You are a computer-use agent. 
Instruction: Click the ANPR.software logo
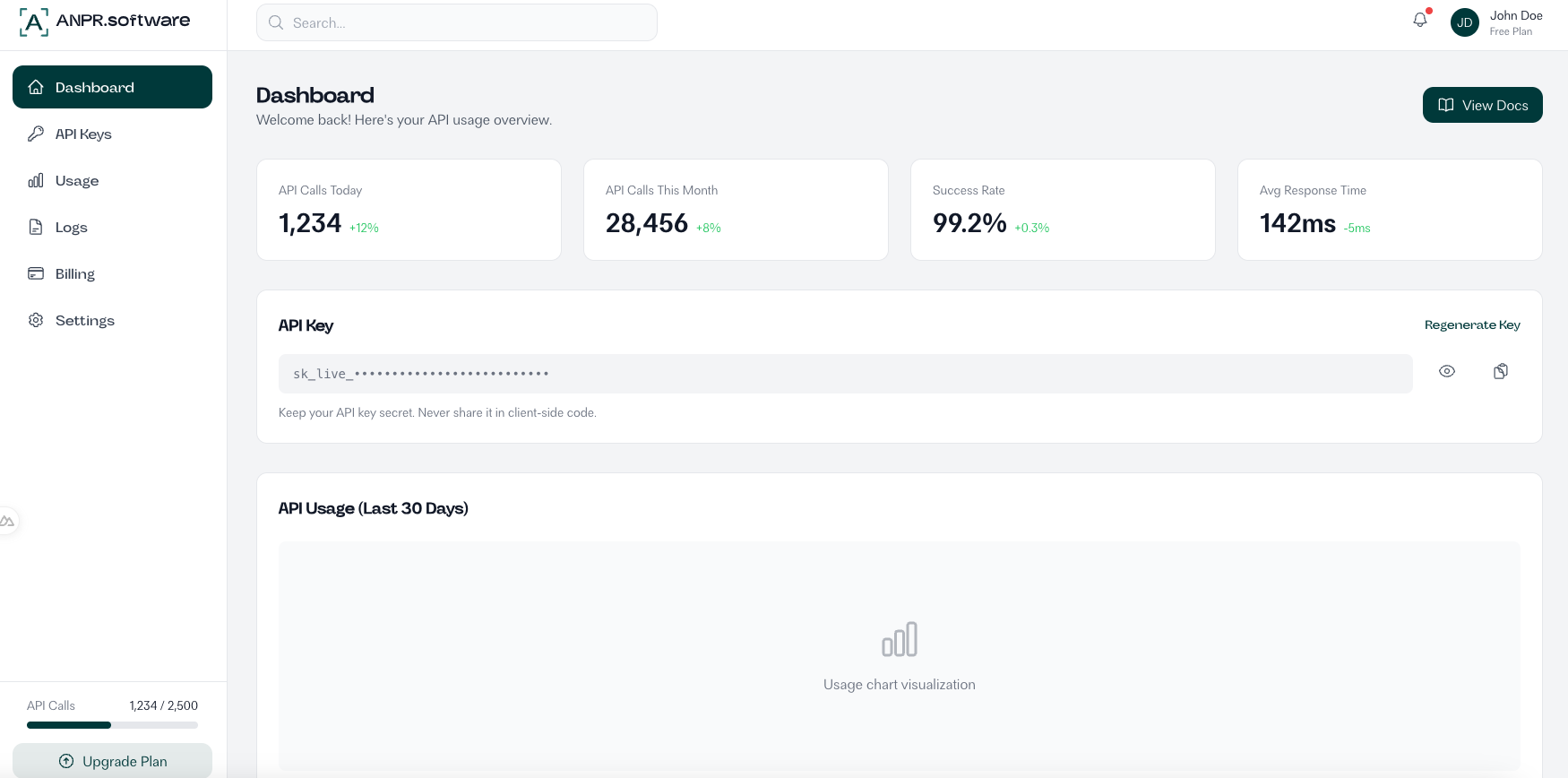click(105, 22)
